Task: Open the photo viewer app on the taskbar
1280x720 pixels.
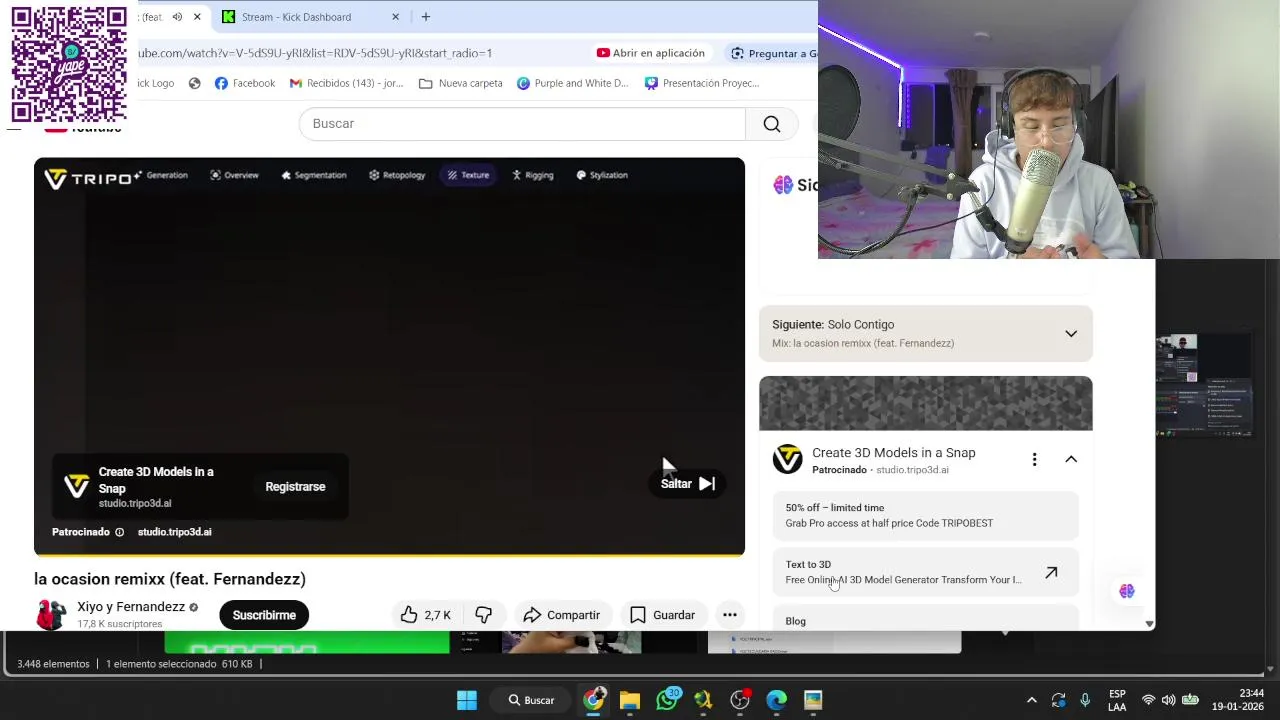Action: pos(813,700)
